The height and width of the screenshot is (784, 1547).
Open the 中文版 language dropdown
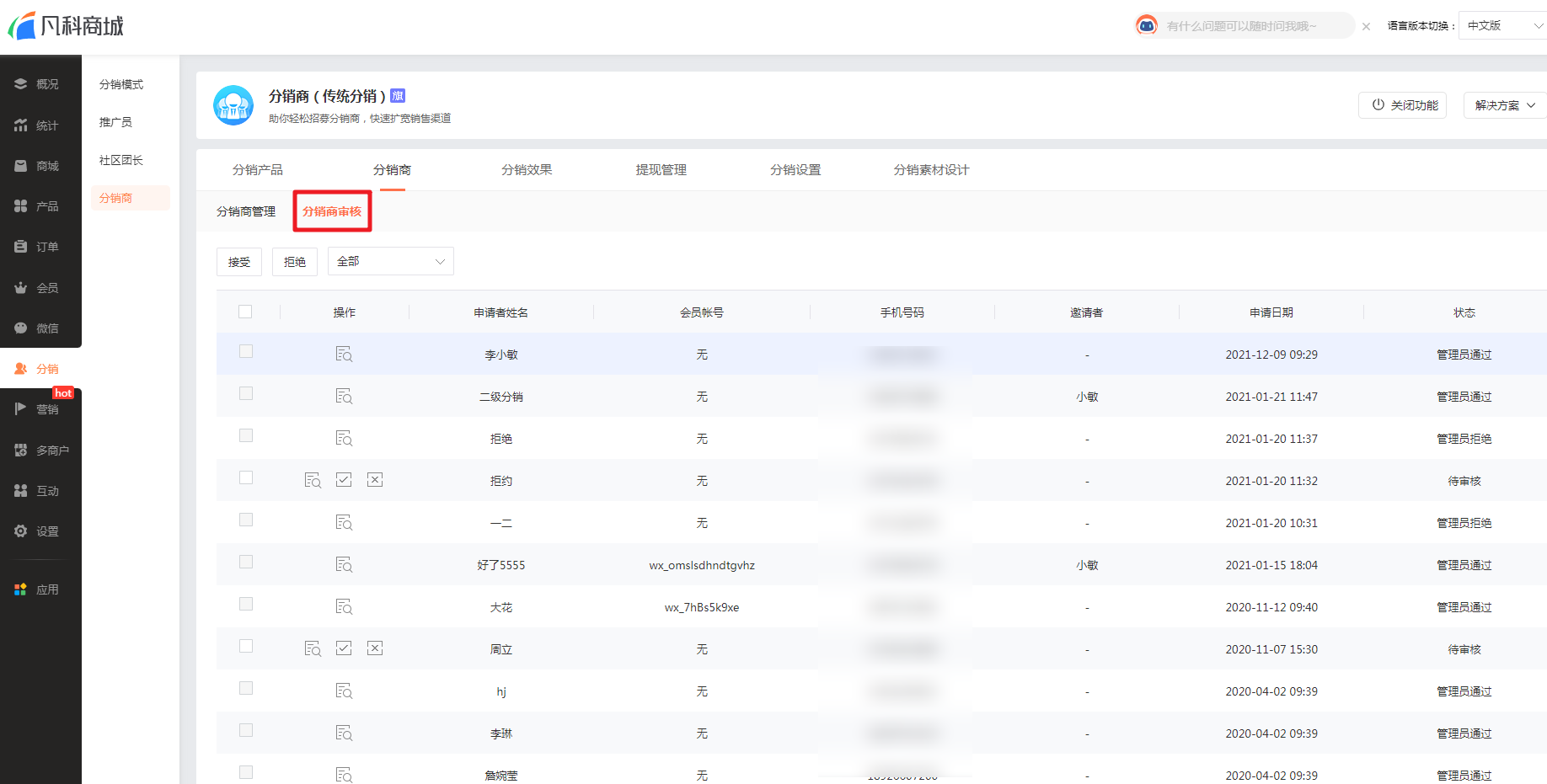(x=1503, y=25)
